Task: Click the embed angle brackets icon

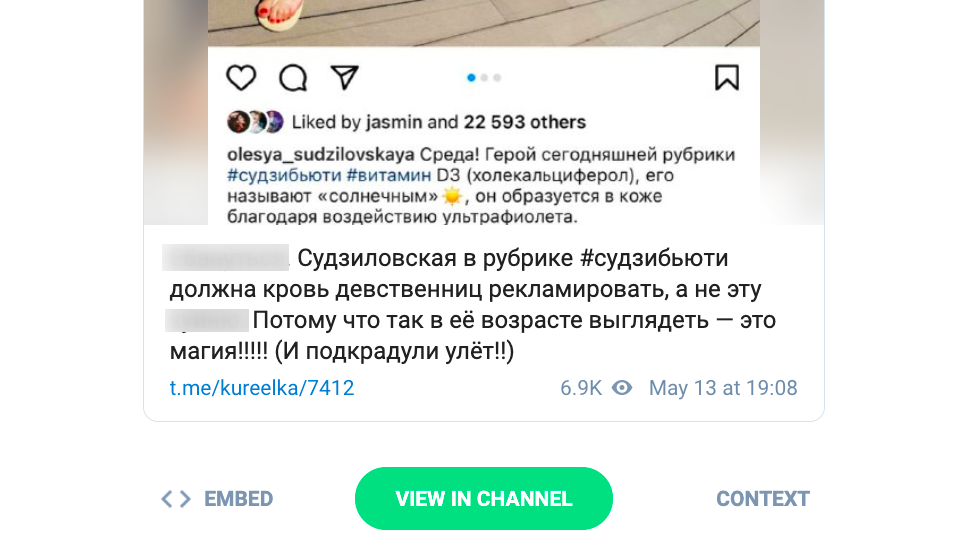Action: click(x=176, y=499)
